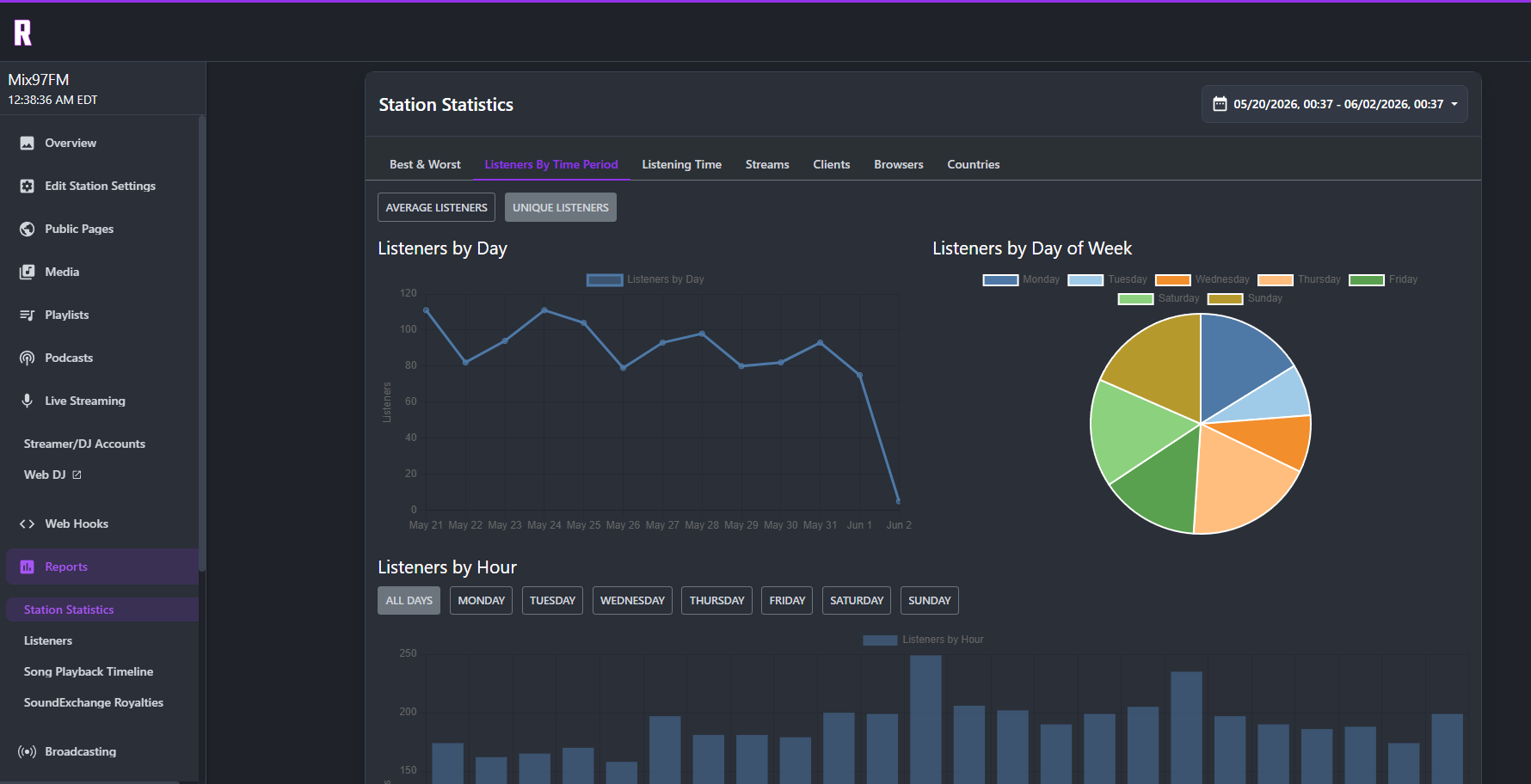Click the Public Pages globe icon

pyautogui.click(x=28, y=229)
